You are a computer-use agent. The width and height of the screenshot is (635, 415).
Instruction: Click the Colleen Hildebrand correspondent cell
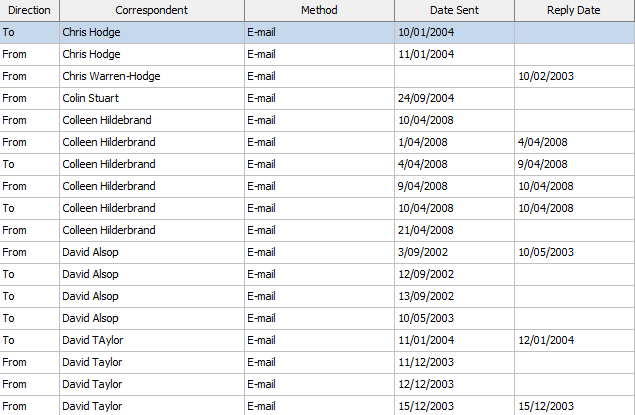[107, 120]
